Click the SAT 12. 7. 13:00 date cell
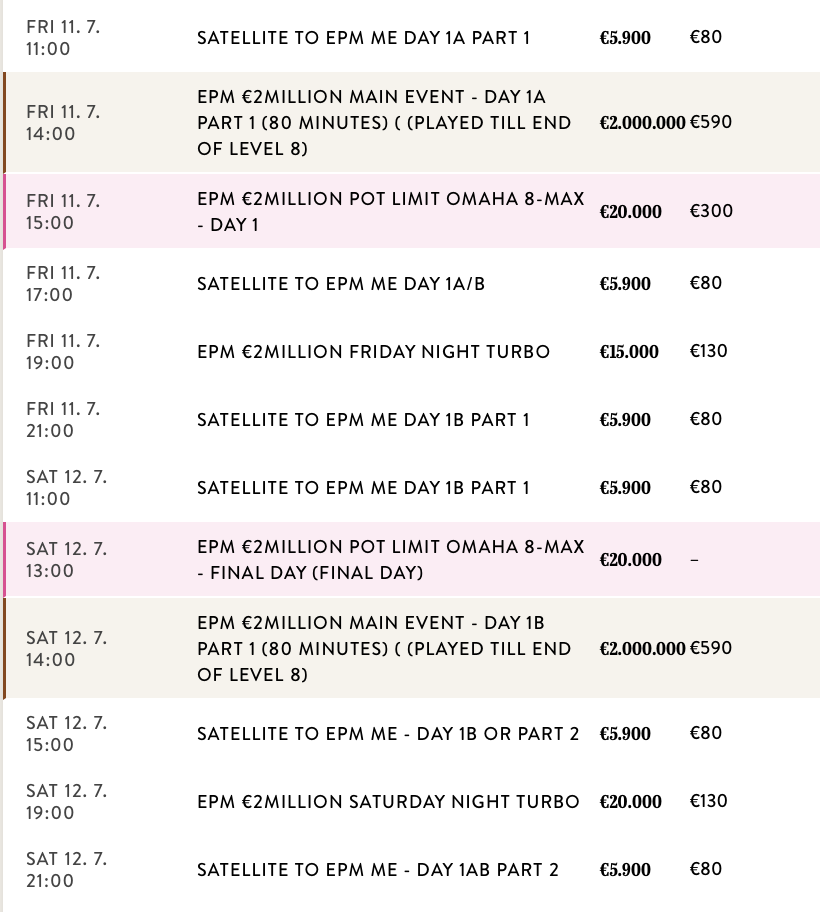This screenshot has width=820, height=912. click(x=66, y=560)
